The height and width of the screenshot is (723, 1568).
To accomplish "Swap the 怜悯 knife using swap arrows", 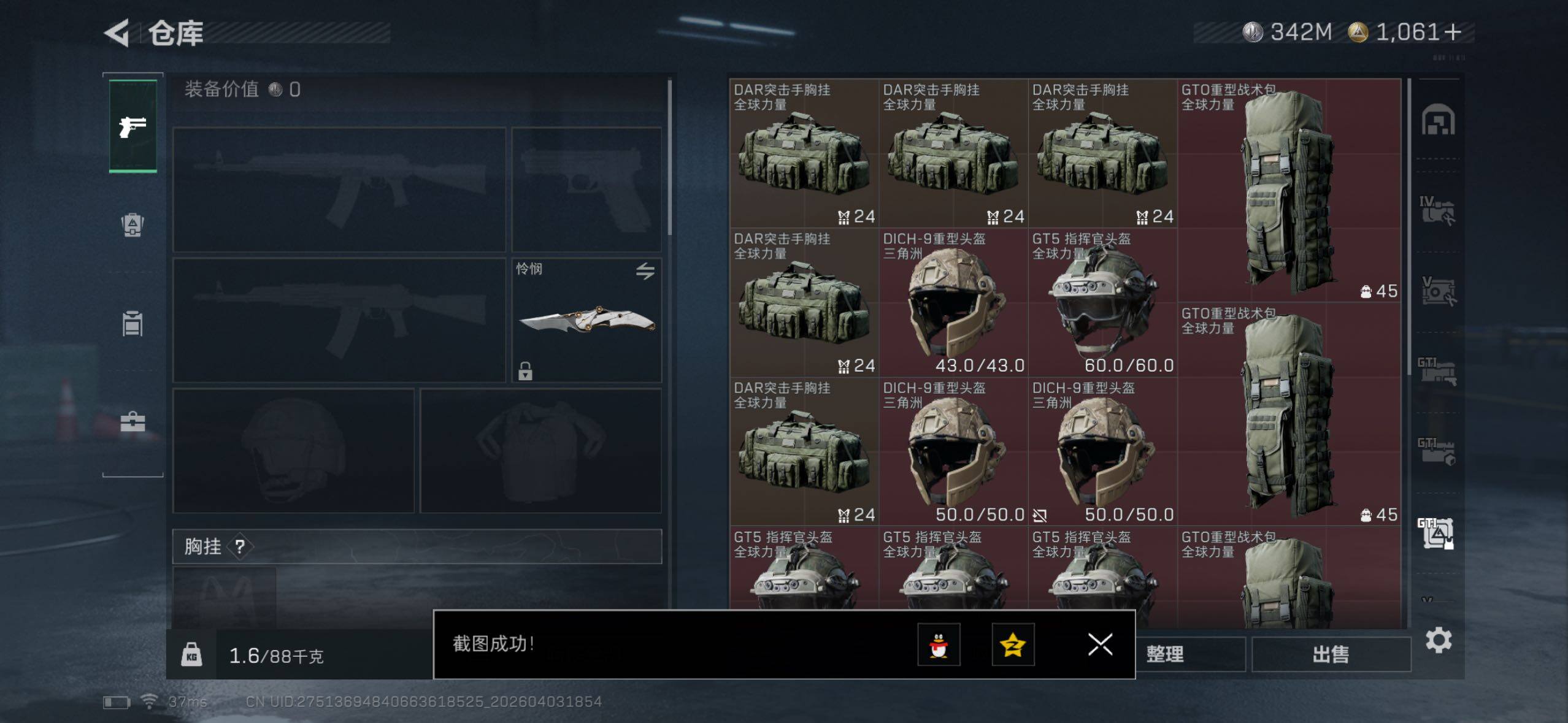I will pyautogui.click(x=645, y=271).
